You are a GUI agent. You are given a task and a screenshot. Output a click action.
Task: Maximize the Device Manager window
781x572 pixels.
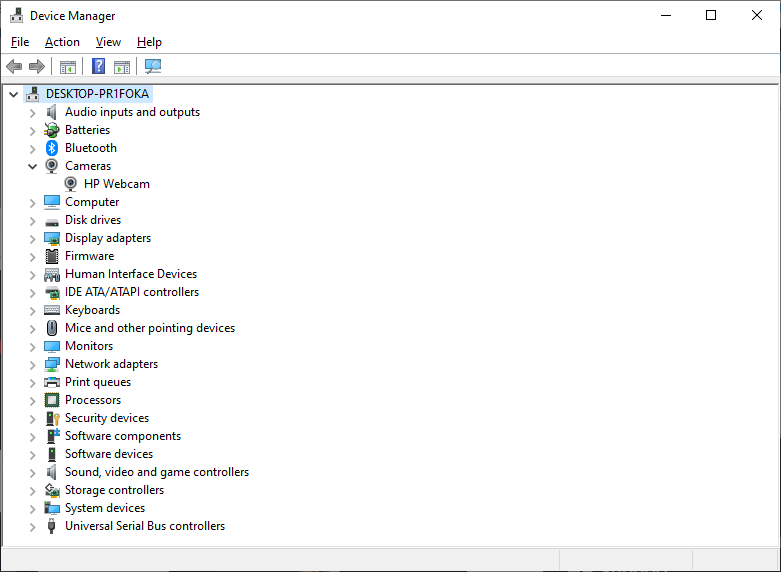pos(711,15)
